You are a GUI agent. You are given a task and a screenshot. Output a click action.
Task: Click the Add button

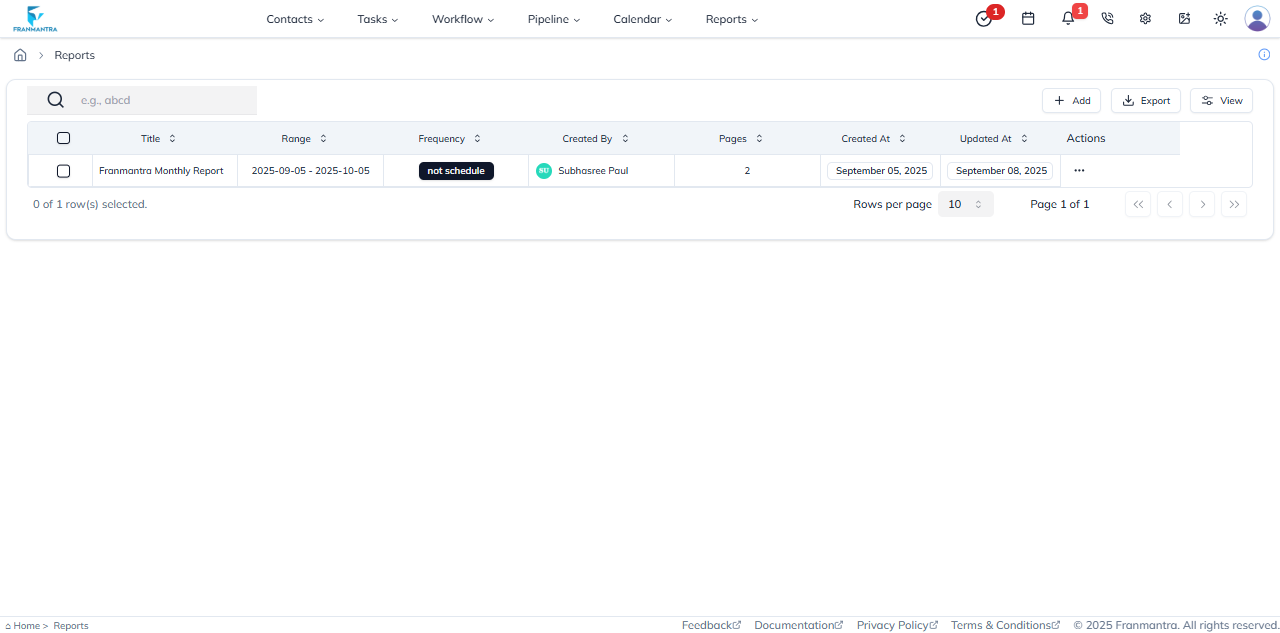click(1071, 101)
